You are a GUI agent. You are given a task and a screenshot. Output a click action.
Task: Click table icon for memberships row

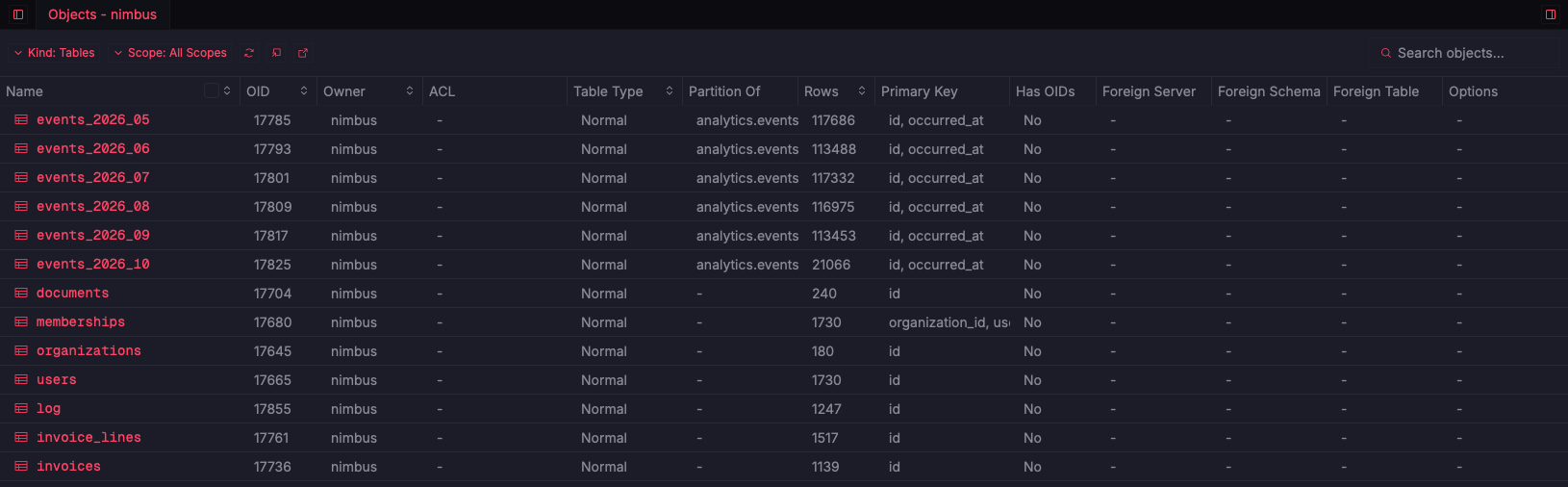coord(21,322)
